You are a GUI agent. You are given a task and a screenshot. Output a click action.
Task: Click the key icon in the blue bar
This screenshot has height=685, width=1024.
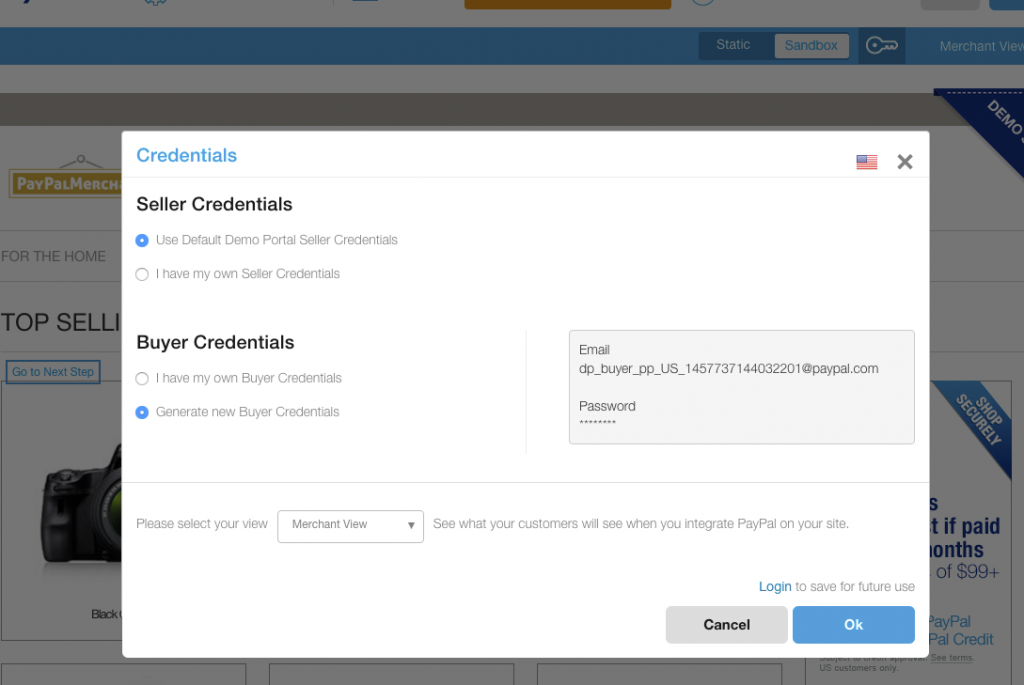pos(881,45)
